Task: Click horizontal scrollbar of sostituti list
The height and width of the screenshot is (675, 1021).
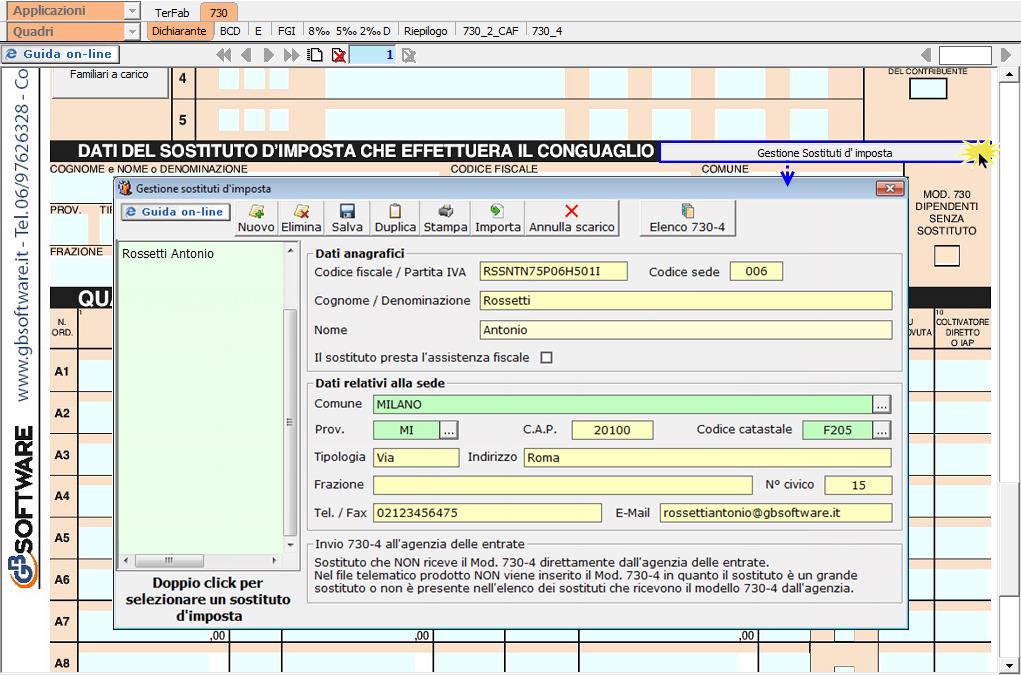Action: click(200, 560)
